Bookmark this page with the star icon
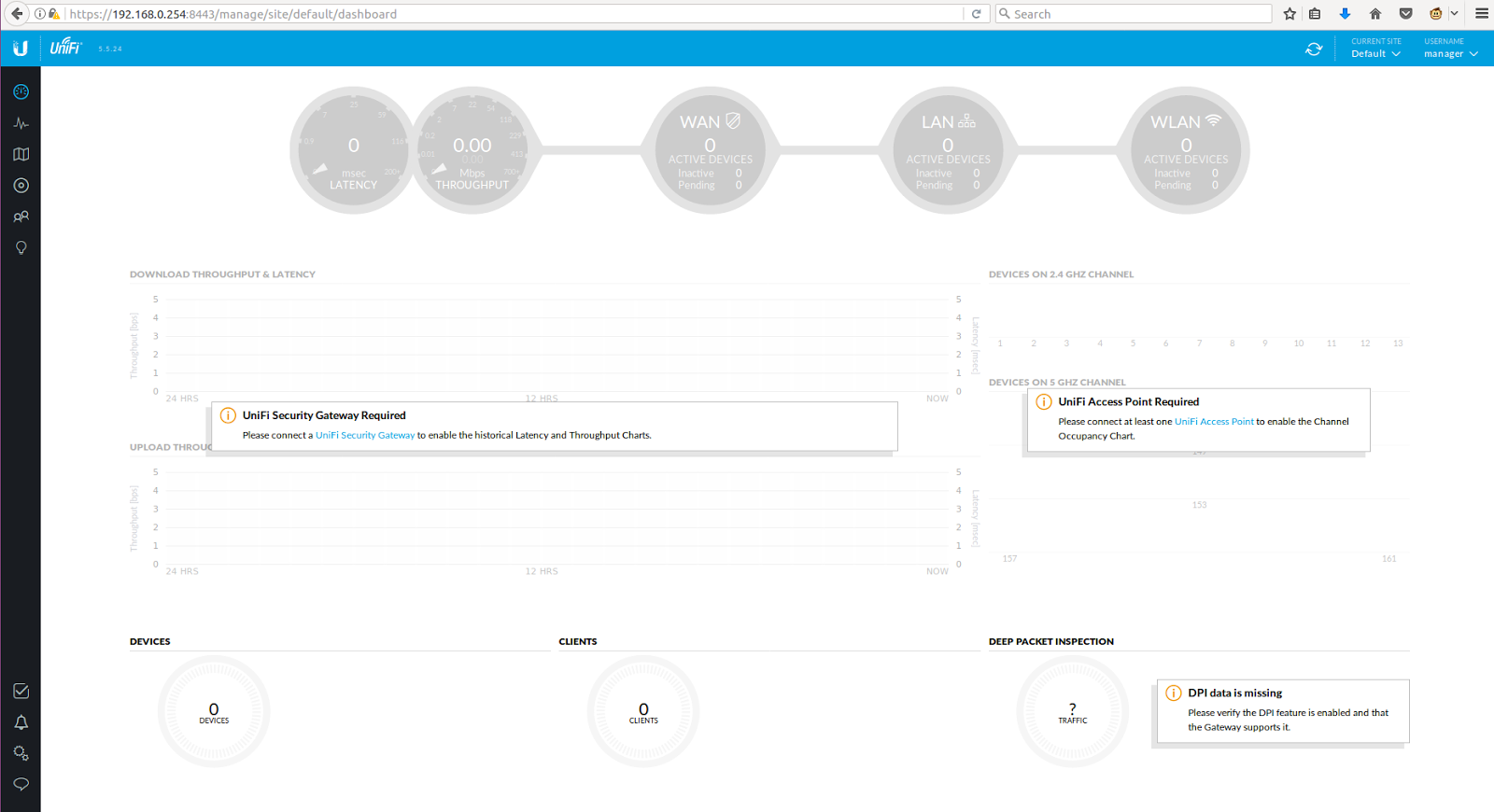The height and width of the screenshot is (812, 1494). [1290, 14]
